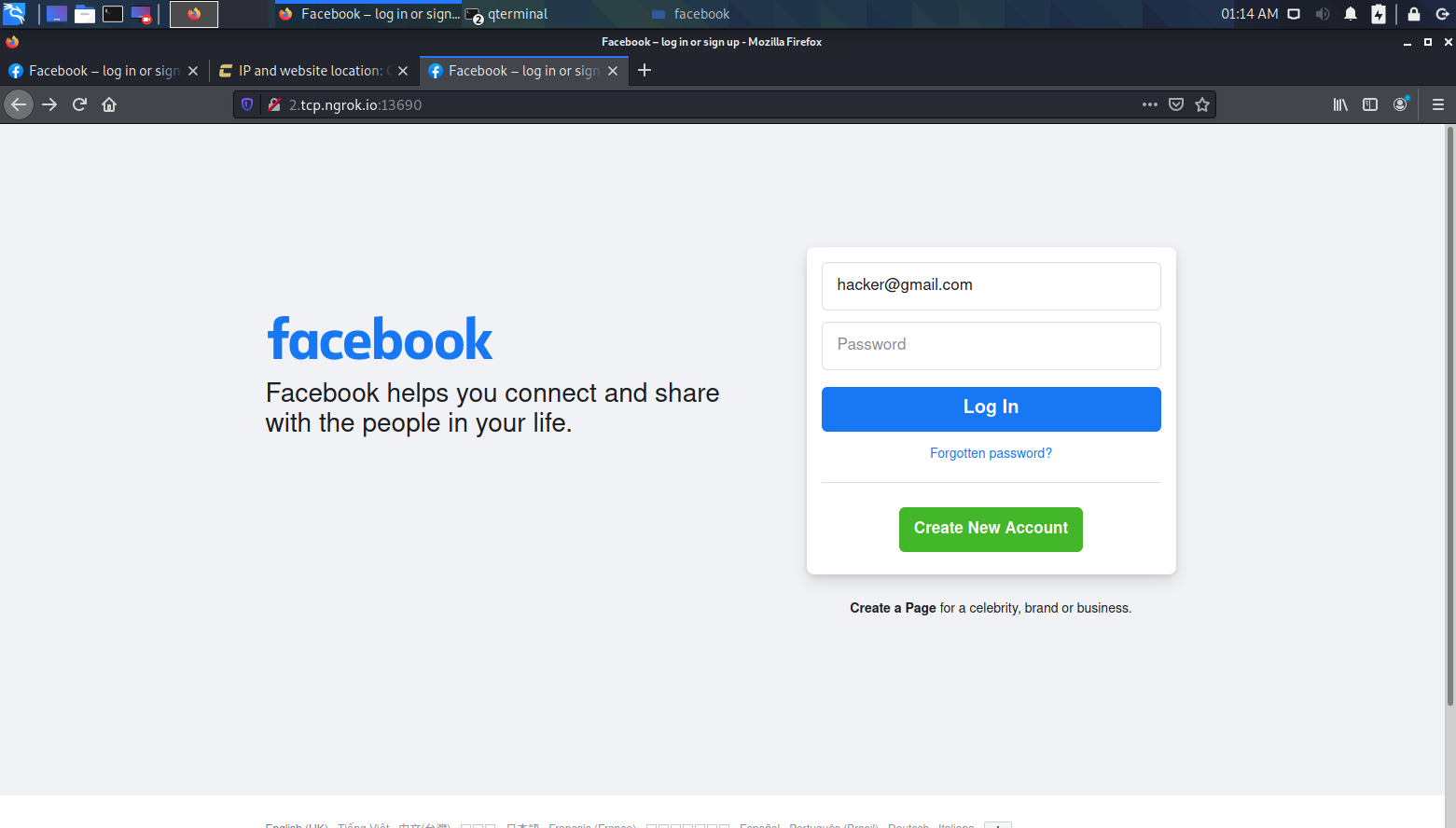Reload the current page
This screenshot has height=828, width=1456.
[79, 104]
